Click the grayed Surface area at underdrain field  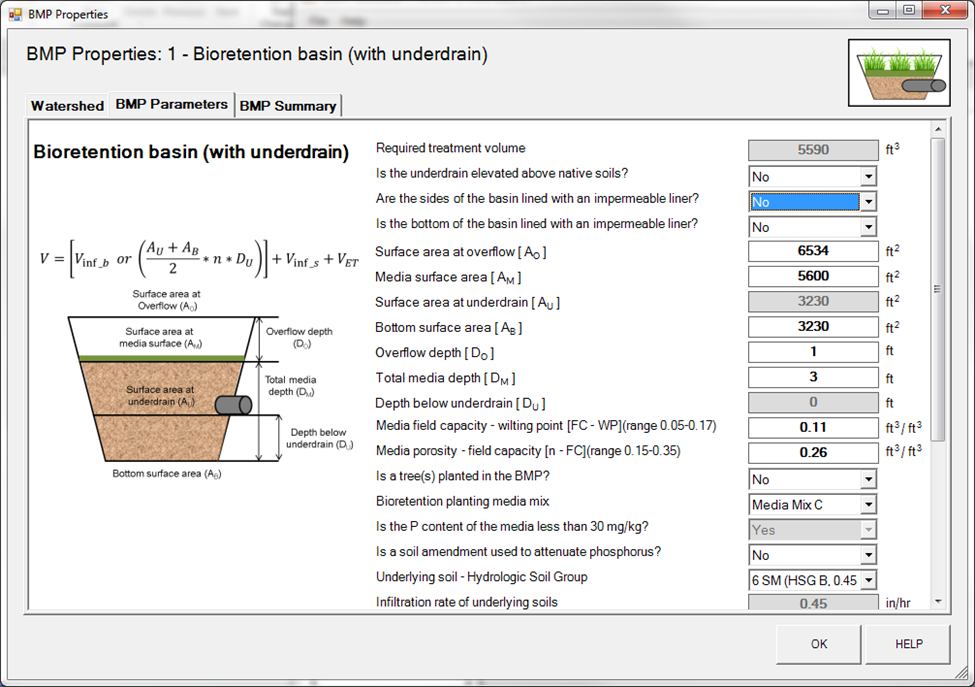(x=813, y=301)
